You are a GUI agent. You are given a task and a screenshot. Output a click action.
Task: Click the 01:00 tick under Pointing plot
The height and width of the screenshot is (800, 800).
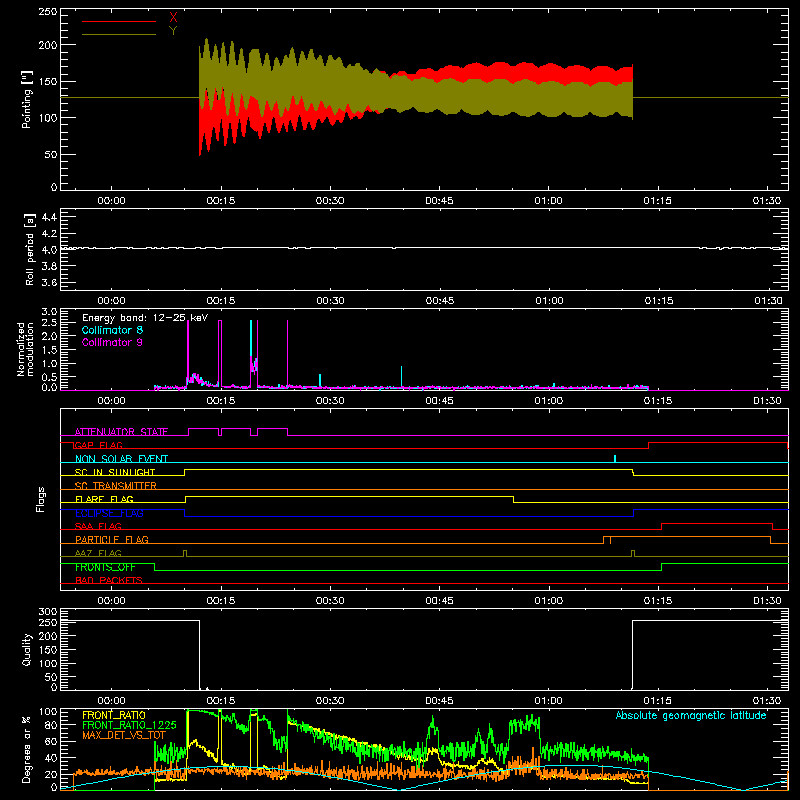[x=548, y=201]
